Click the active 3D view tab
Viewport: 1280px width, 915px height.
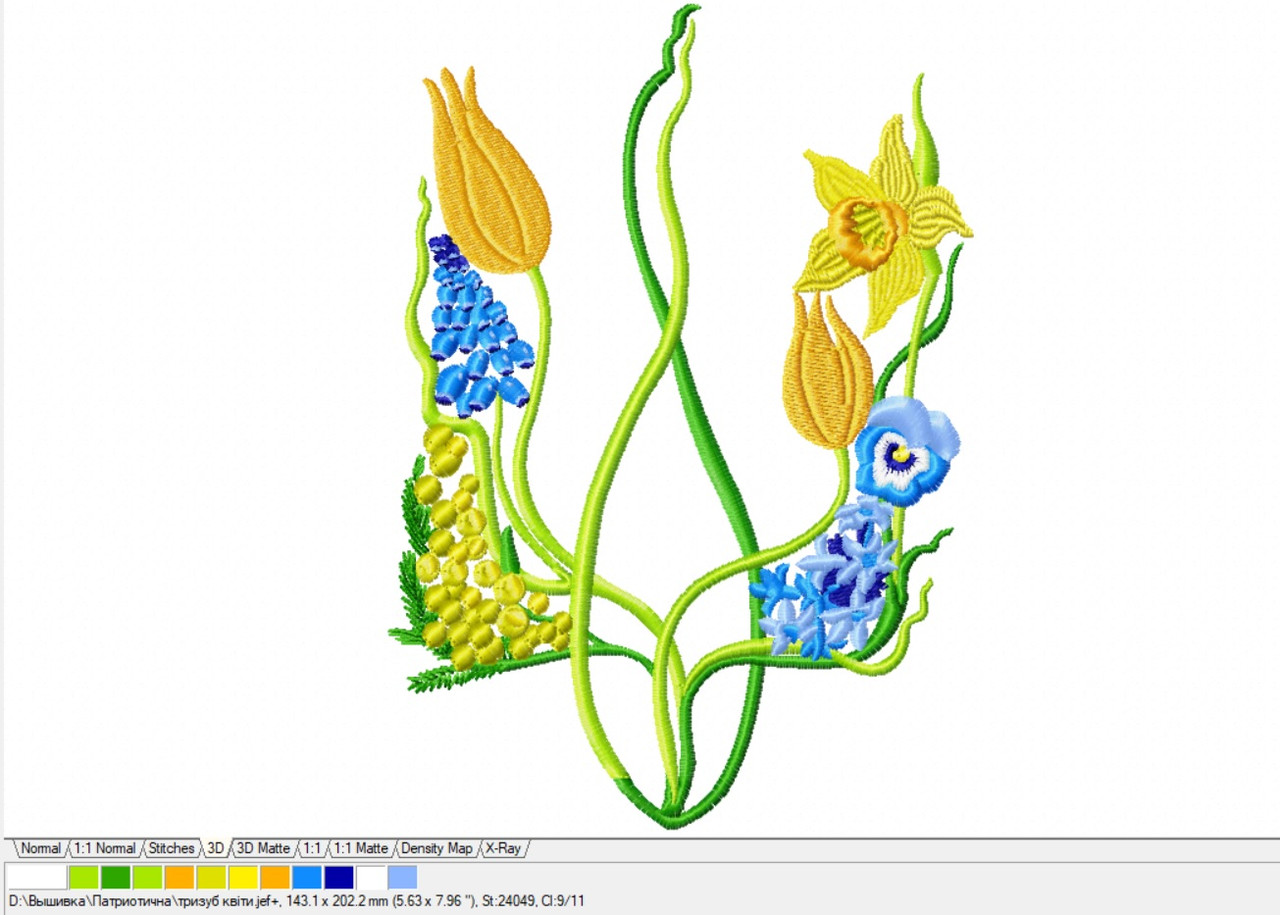[x=215, y=848]
